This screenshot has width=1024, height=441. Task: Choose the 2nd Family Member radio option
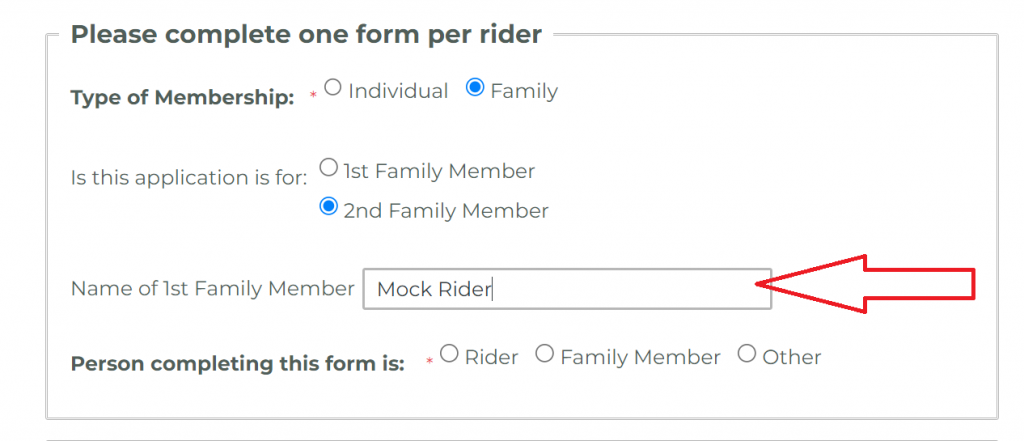(x=327, y=209)
